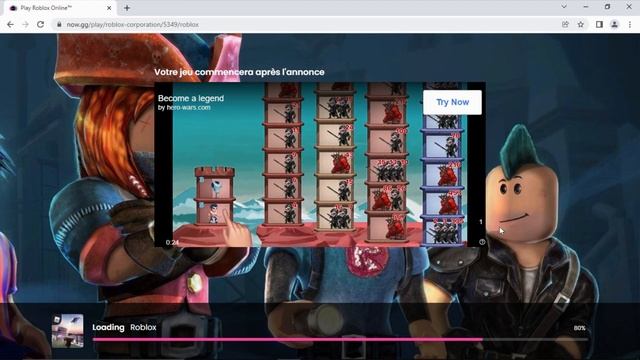
Task: Open a new browser tab
Action: pyautogui.click(x=127, y=8)
